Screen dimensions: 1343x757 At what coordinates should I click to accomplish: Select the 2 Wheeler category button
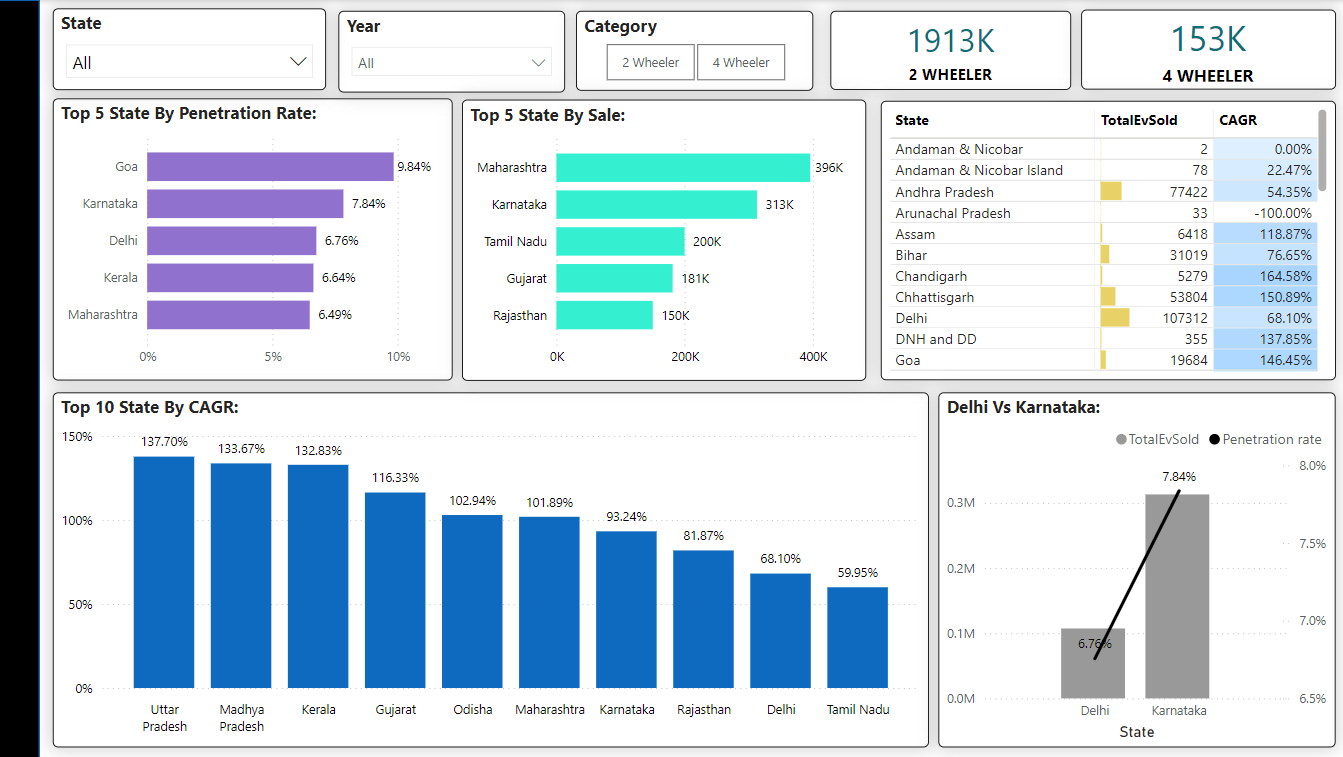pyautogui.click(x=651, y=62)
